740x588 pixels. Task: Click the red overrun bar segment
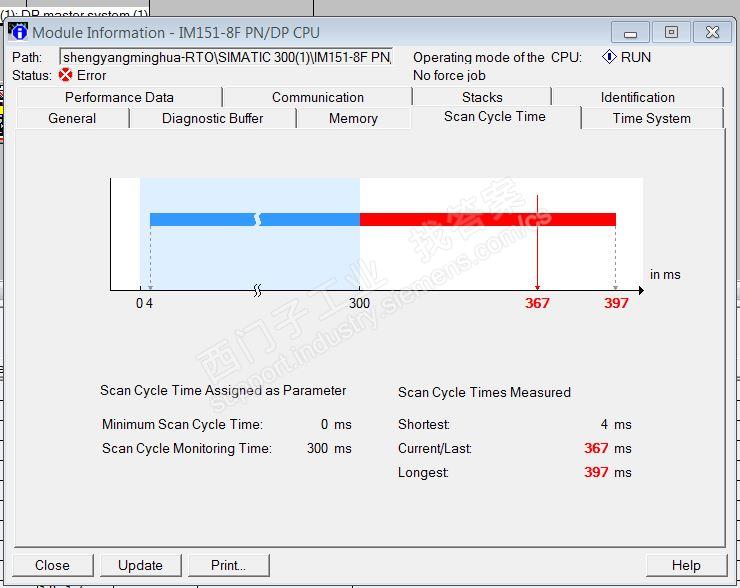tap(488, 219)
